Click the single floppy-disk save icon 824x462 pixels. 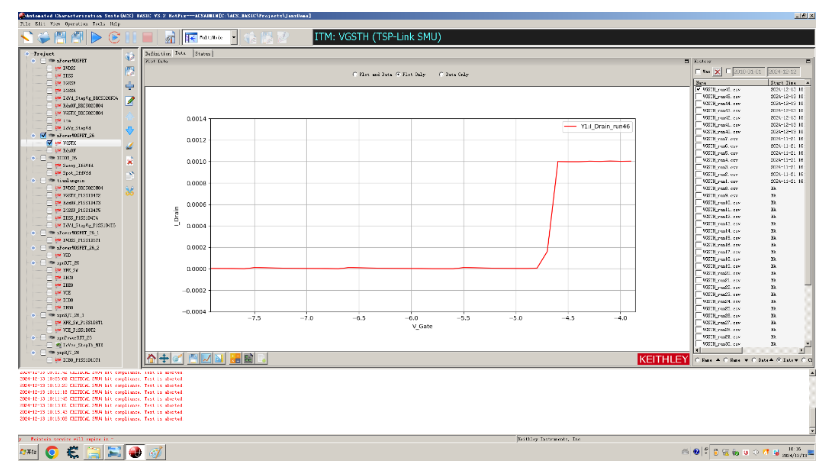click(x=61, y=37)
